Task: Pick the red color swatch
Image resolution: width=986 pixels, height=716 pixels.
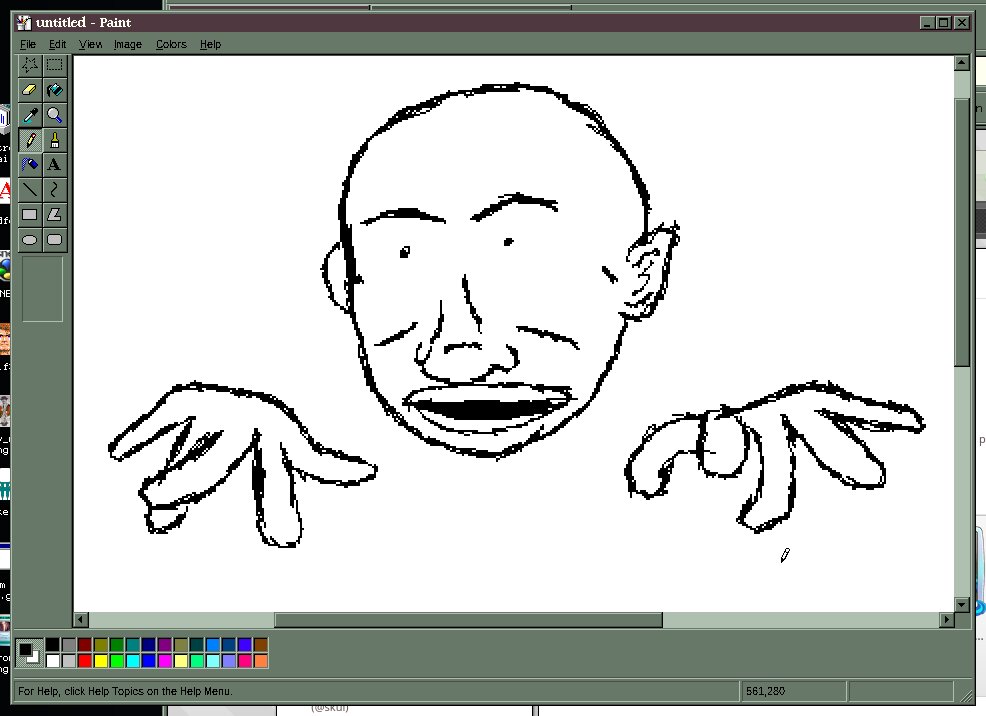Action: pos(84,661)
